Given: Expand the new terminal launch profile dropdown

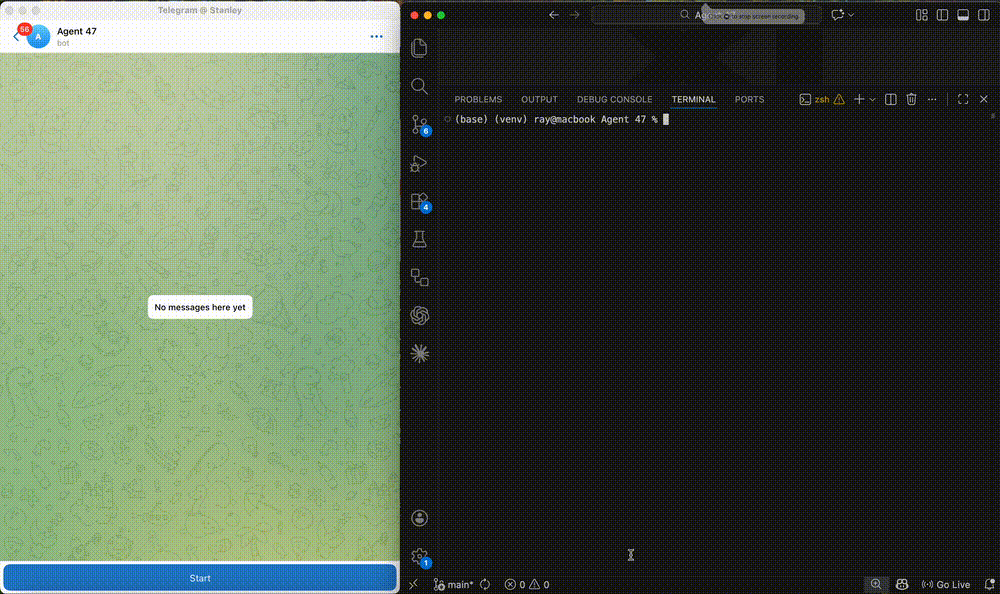Looking at the screenshot, I should (873, 99).
